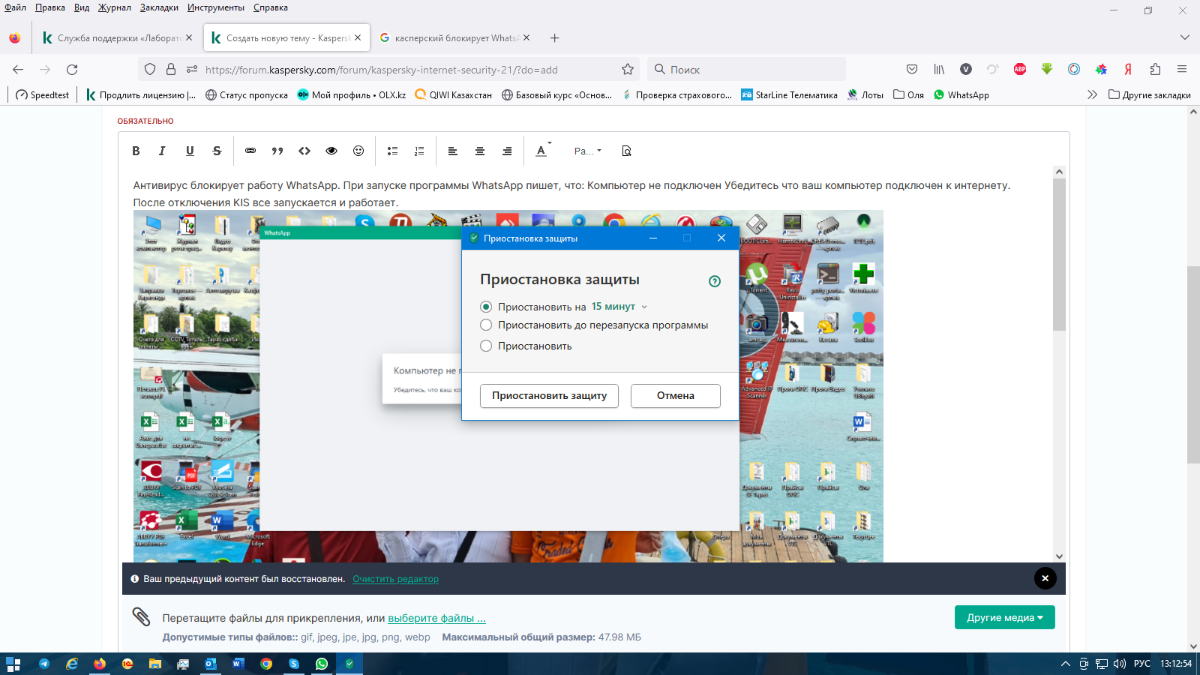The width and height of the screenshot is (1200, 675).
Task: Insert a code block with the brackets icon
Action: (304, 151)
